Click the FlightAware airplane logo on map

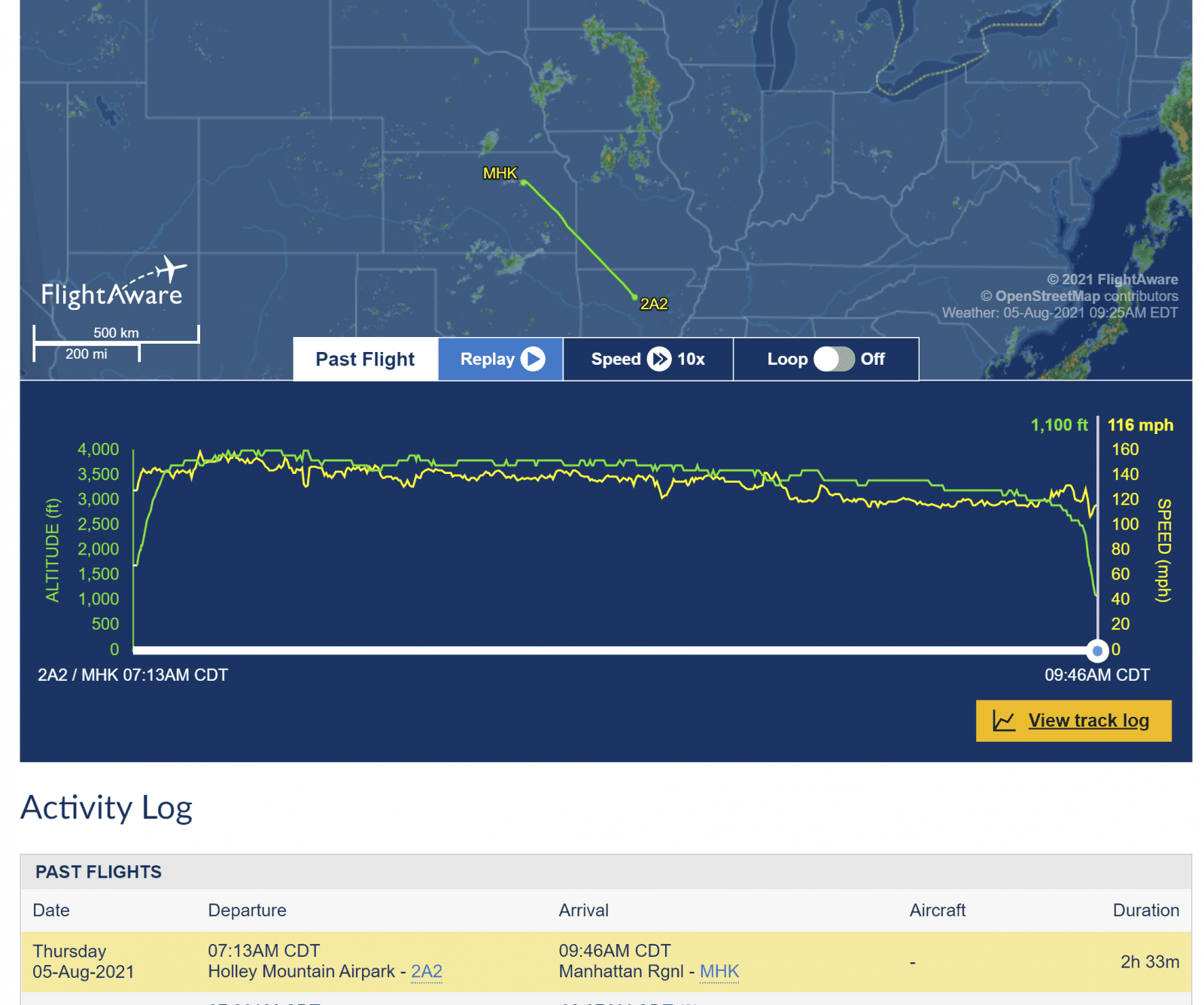pyautogui.click(x=113, y=284)
